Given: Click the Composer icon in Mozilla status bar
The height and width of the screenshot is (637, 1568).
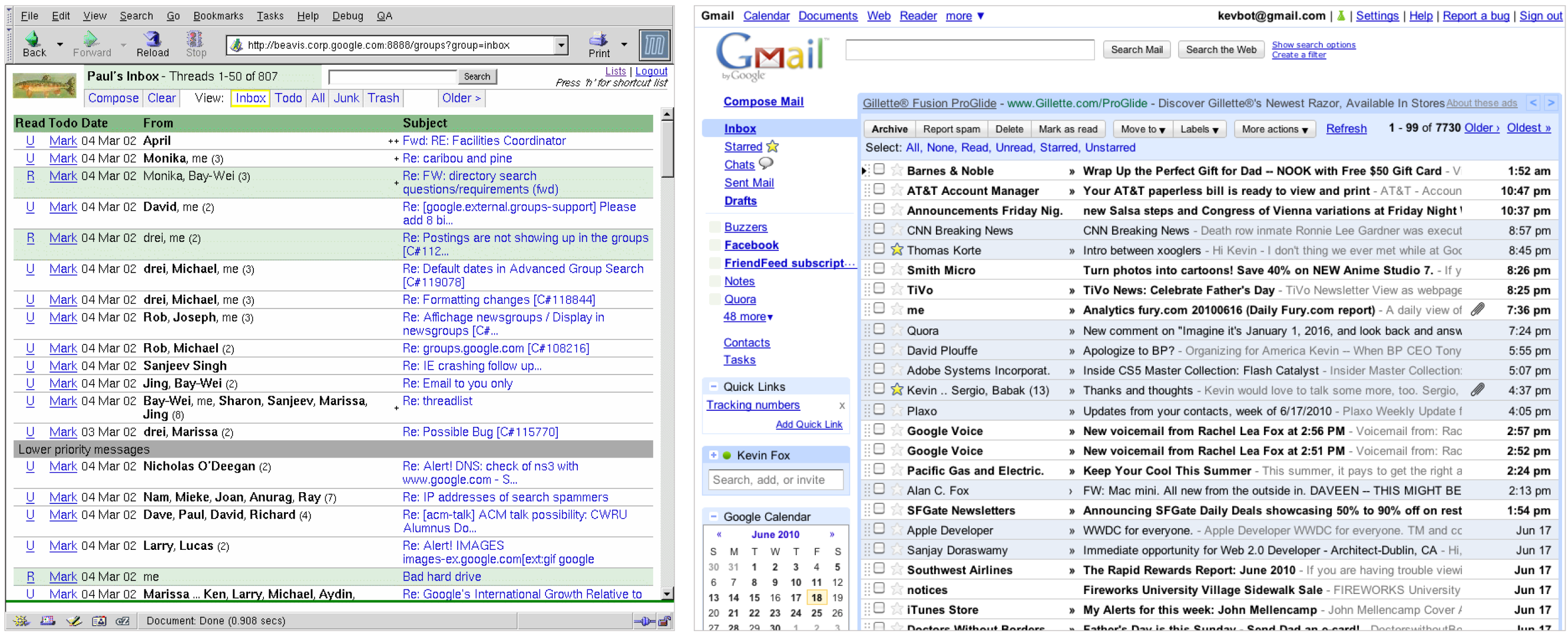Looking at the screenshot, I should coord(74,621).
